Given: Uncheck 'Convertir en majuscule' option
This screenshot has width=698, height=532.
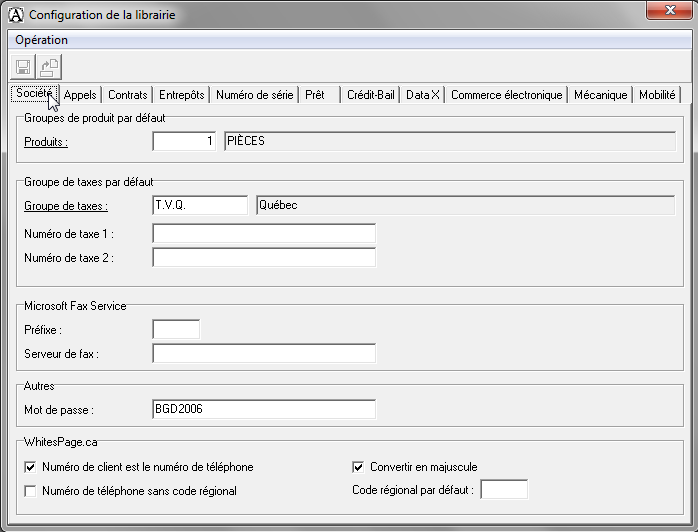Looking at the screenshot, I should 358,467.
